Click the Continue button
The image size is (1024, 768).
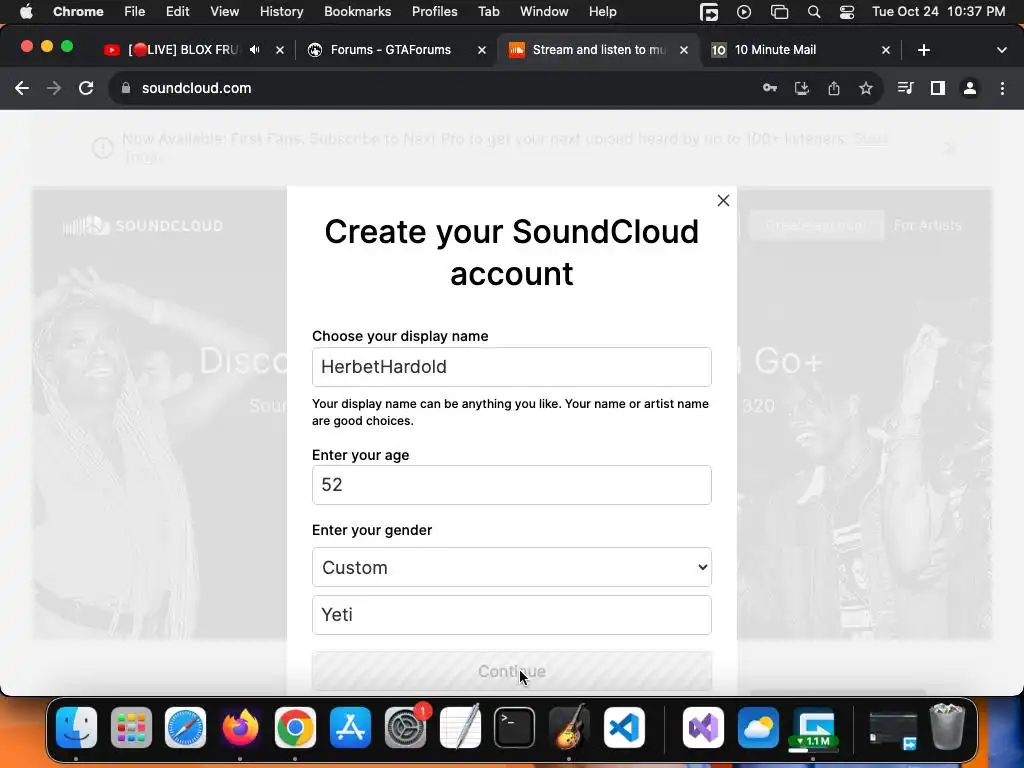point(511,671)
